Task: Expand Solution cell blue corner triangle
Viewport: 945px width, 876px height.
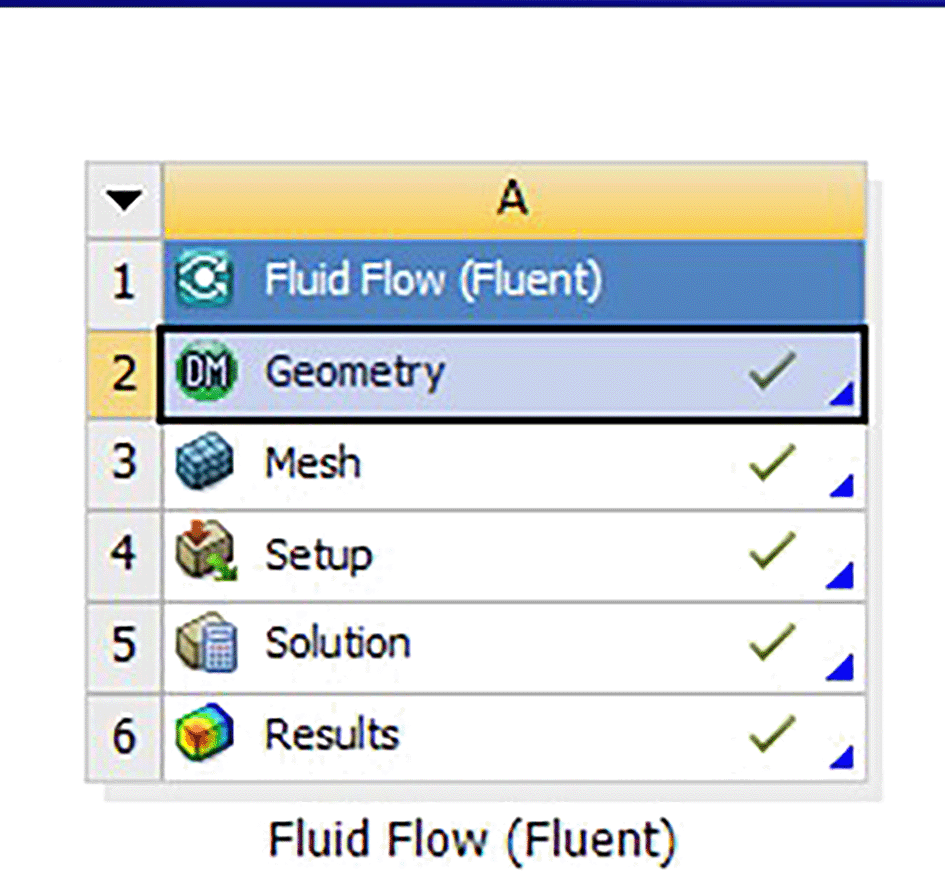Action: tap(840, 667)
